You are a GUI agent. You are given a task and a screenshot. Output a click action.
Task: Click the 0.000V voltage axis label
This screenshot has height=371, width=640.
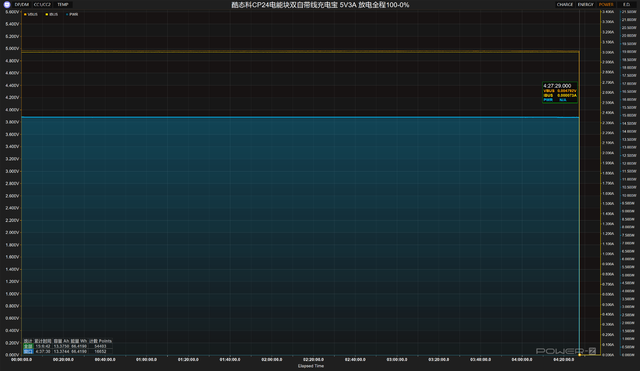pos(12,355)
